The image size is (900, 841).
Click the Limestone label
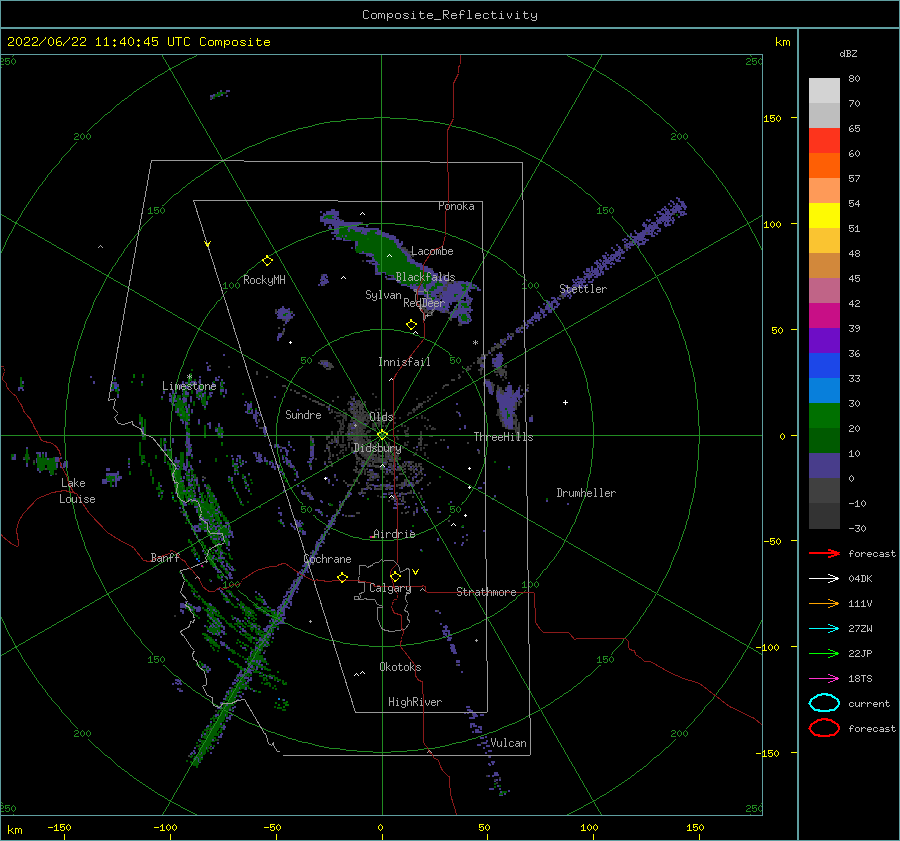pos(189,386)
